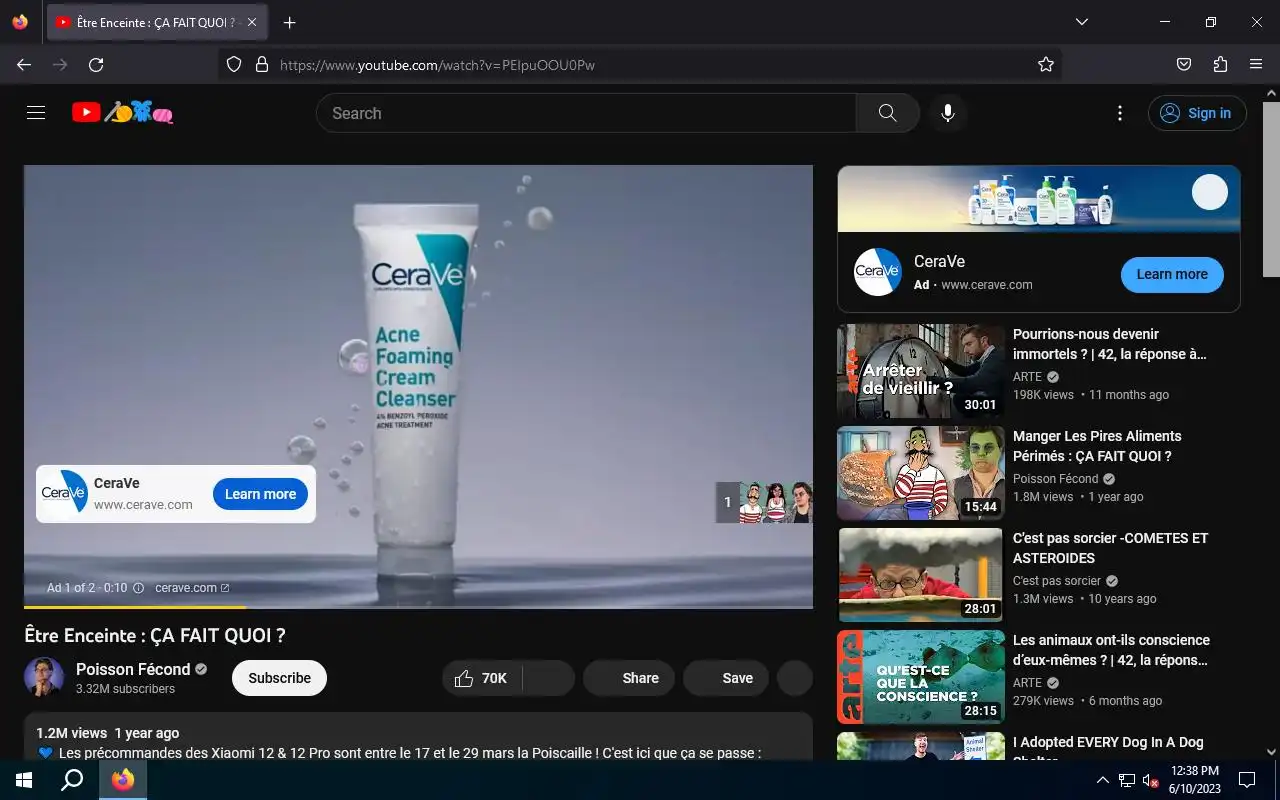Click Learn more in sidebar CeraVe ad
1280x800 pixels.
point(1172,274)
